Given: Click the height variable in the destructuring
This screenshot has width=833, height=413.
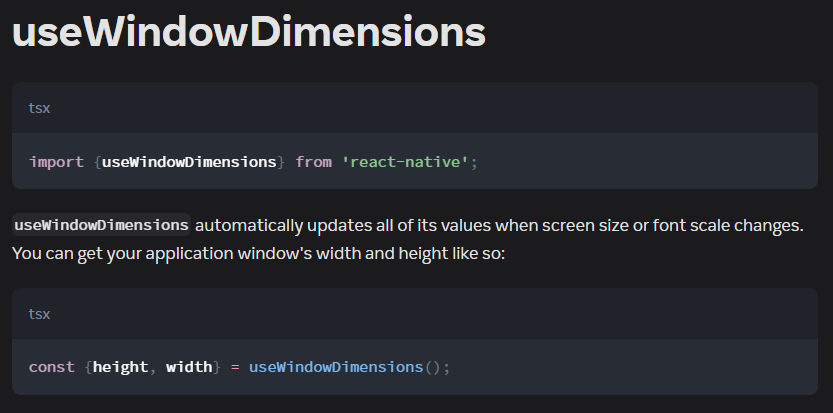Looking at the screenshot, I should click(120, 367).
